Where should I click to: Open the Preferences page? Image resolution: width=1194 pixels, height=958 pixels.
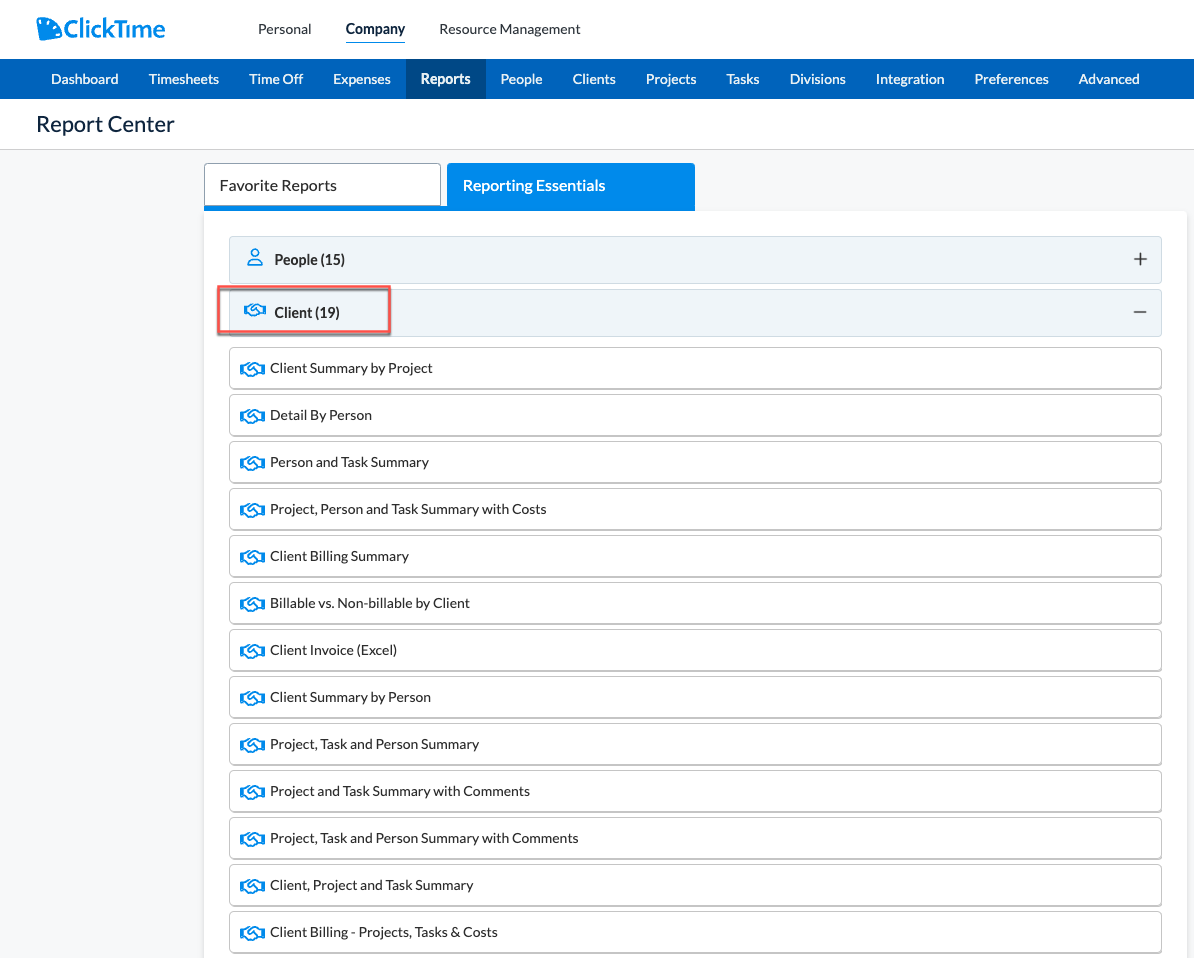click(1011, 78)
